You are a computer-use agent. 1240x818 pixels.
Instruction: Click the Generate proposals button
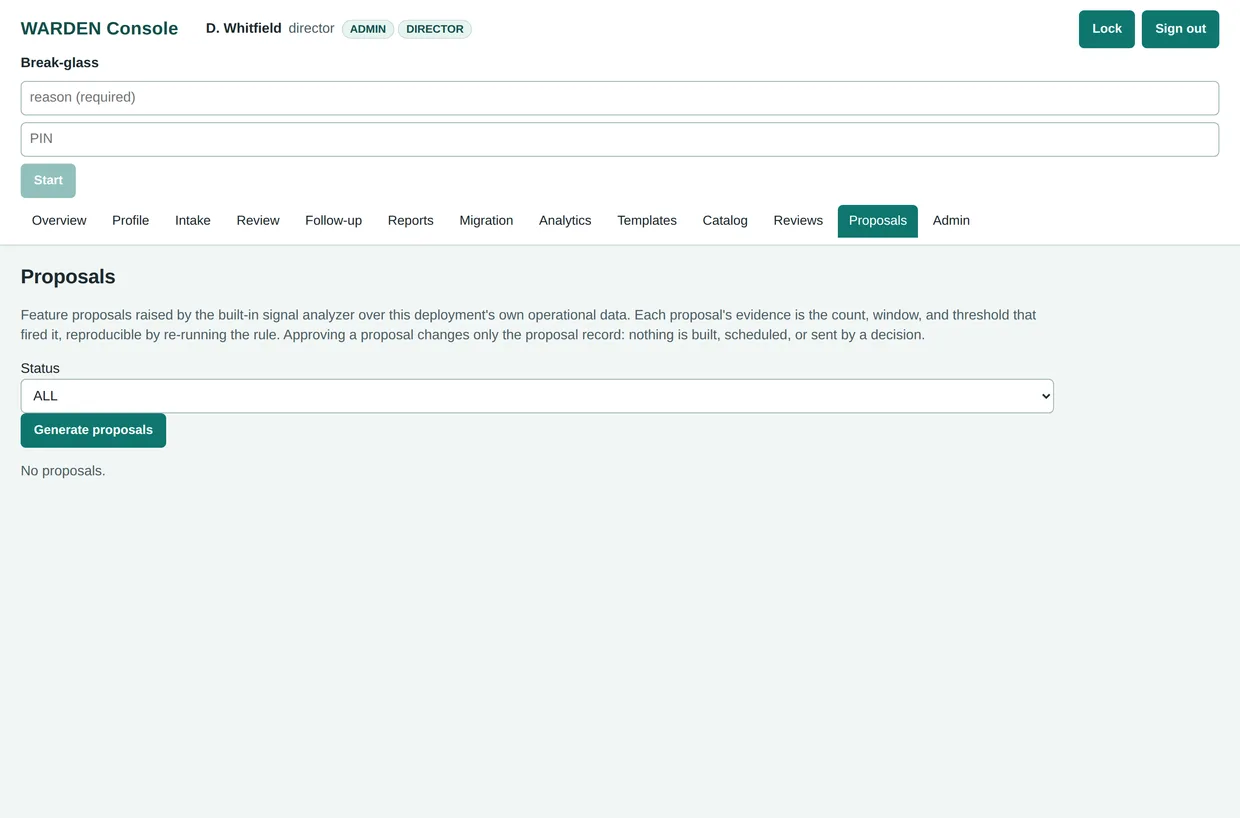(93, 430)
